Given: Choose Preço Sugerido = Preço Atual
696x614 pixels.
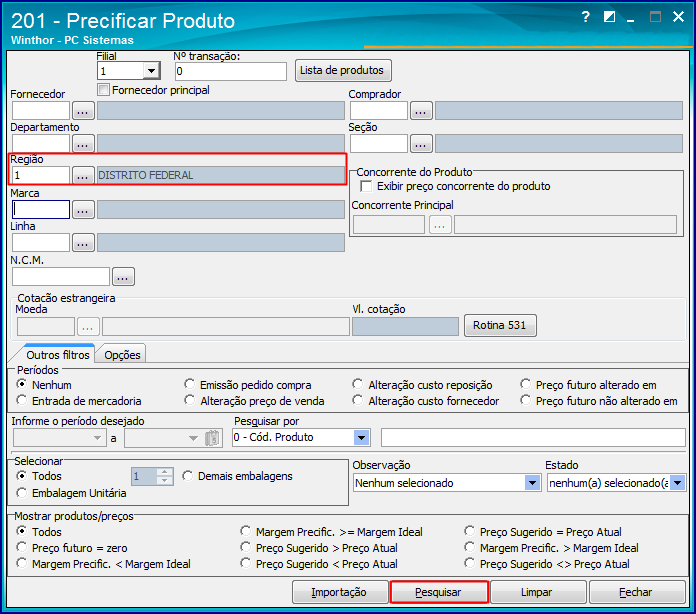Looking at the screenshot, I should tap(470, 531).
